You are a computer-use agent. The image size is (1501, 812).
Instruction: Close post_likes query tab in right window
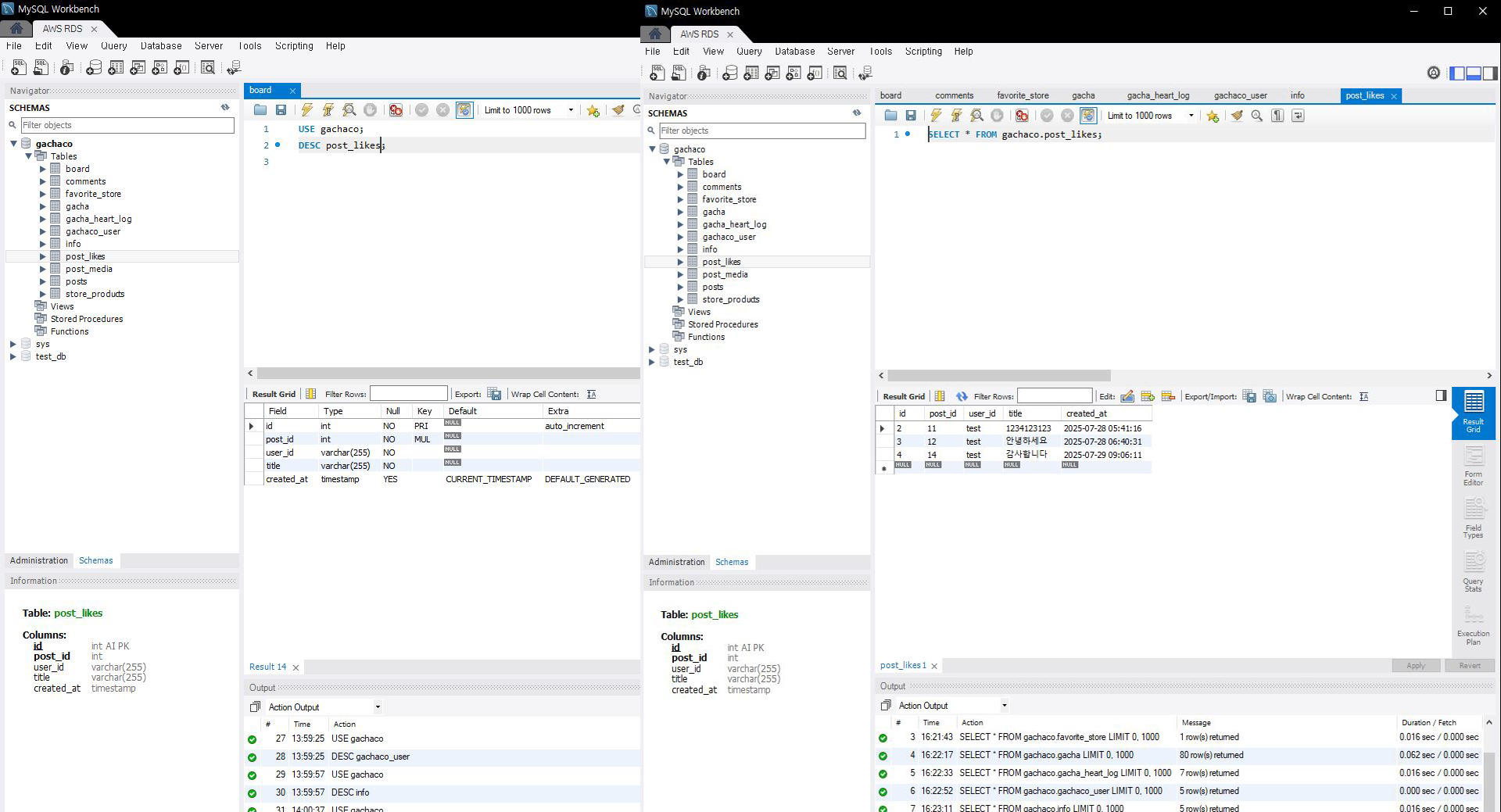[x=1394, y=96]
